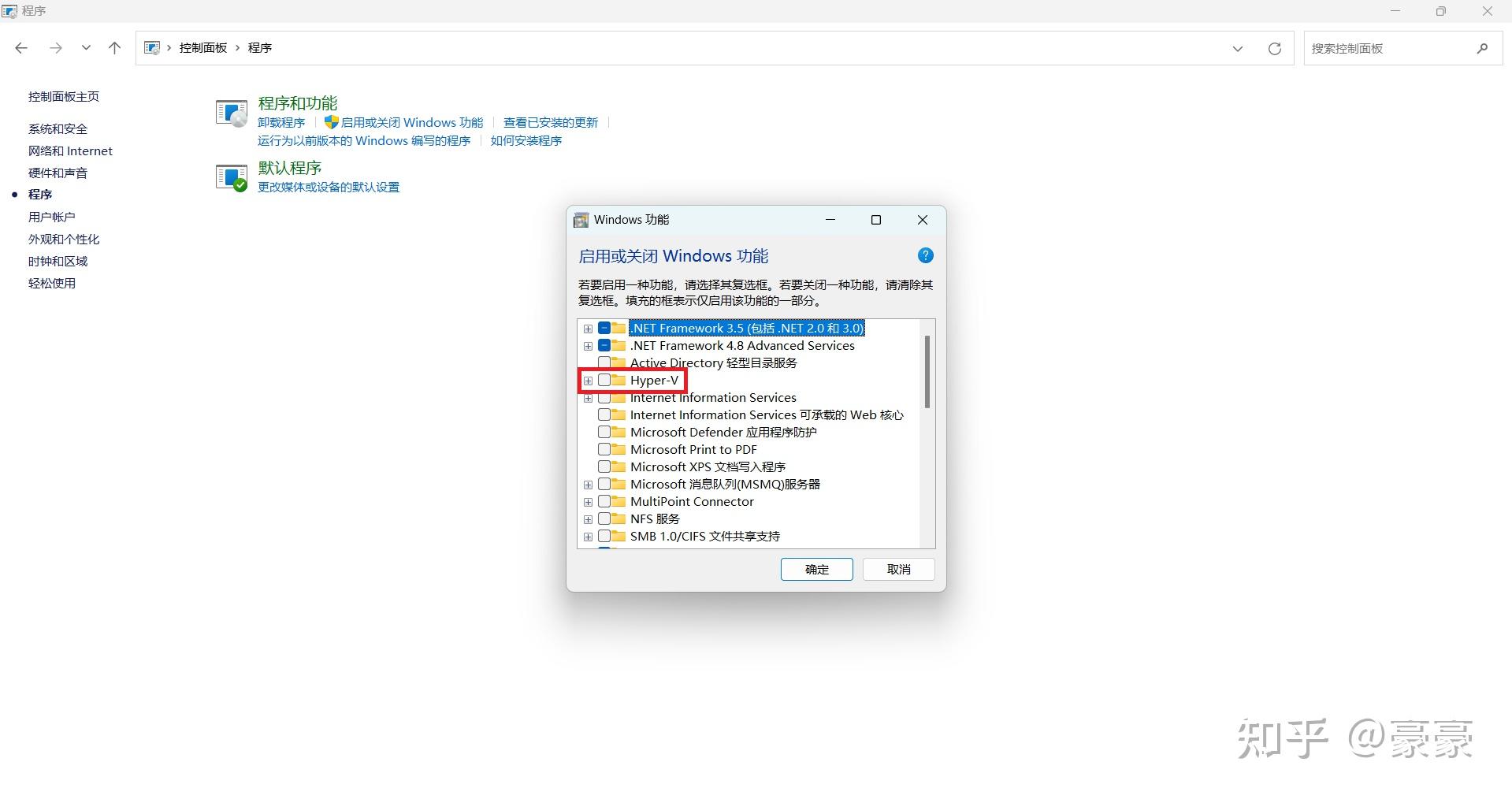Click the Microsoft Print to PDF folder icon
This screenshot has height=799, width=1512.
click(619, 449)
